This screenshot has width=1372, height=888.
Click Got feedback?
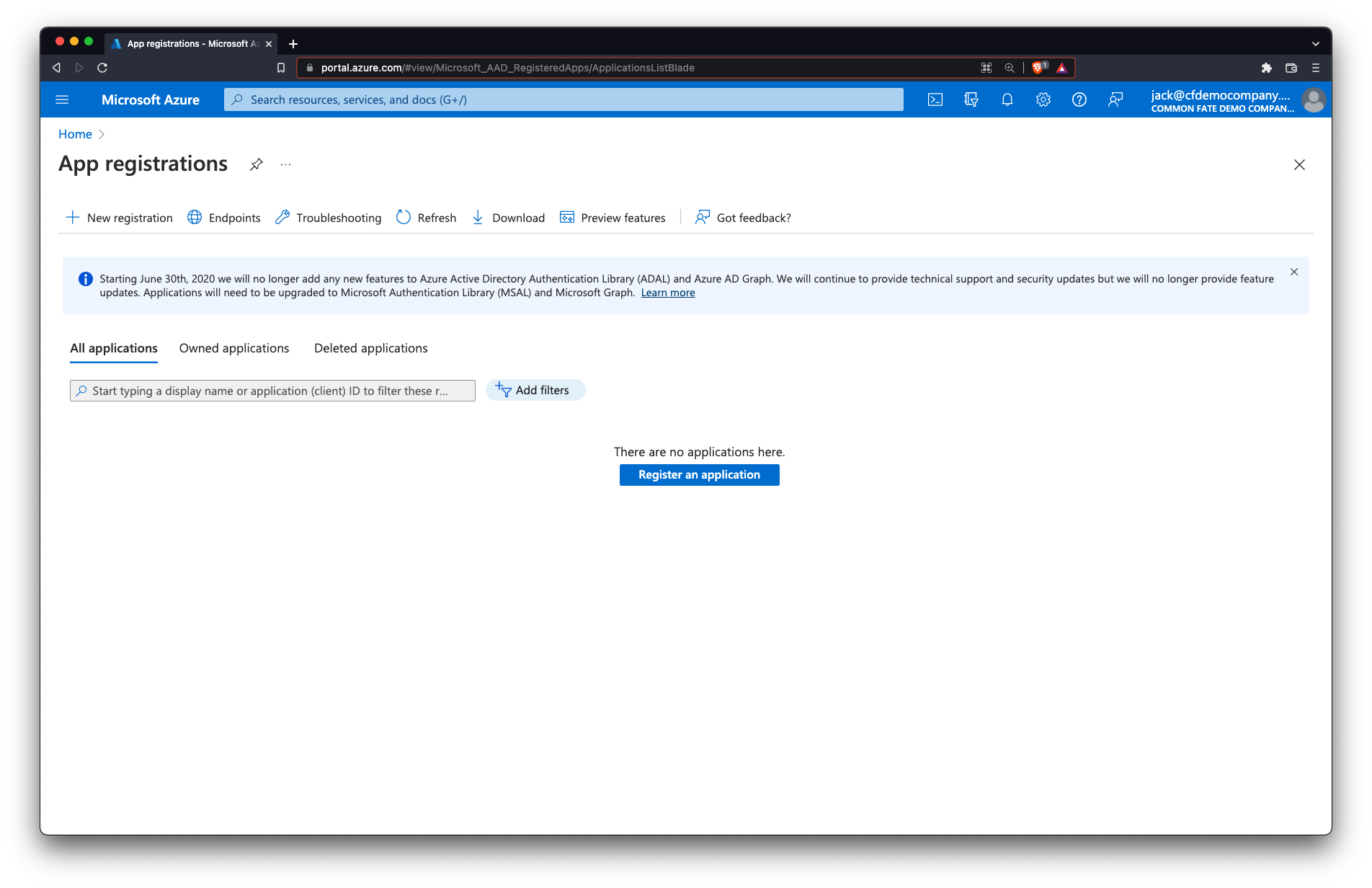click(x=743, y=218)
